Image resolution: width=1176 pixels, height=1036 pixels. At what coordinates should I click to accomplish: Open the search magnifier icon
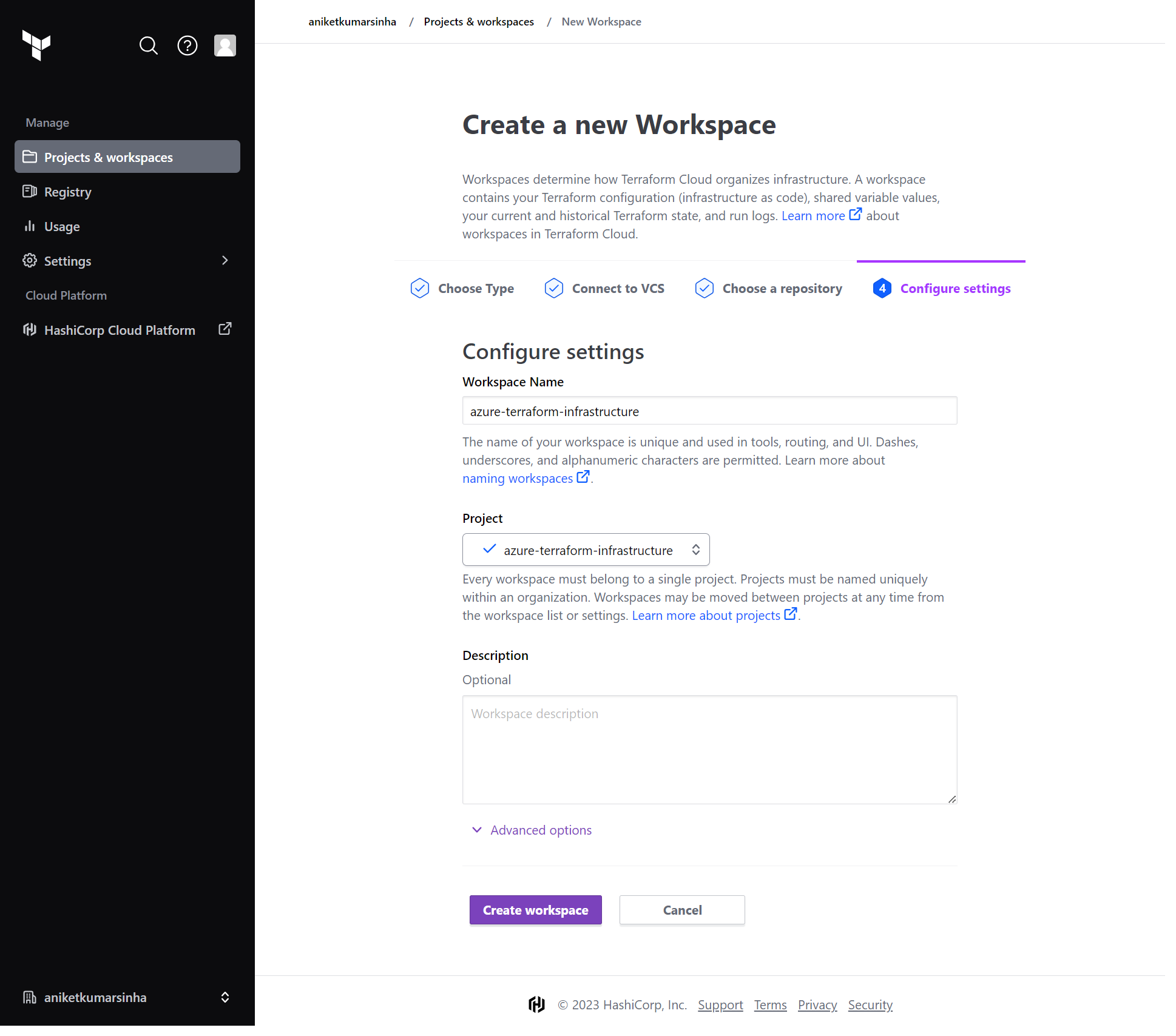coord(148,45)
